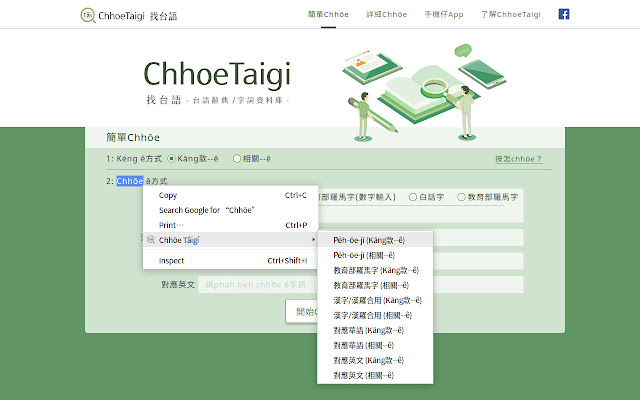Select the 相關--ê radio button
The height and width of the screenshot is (400, 640).
pyautogui.click(x=237, y=158)
